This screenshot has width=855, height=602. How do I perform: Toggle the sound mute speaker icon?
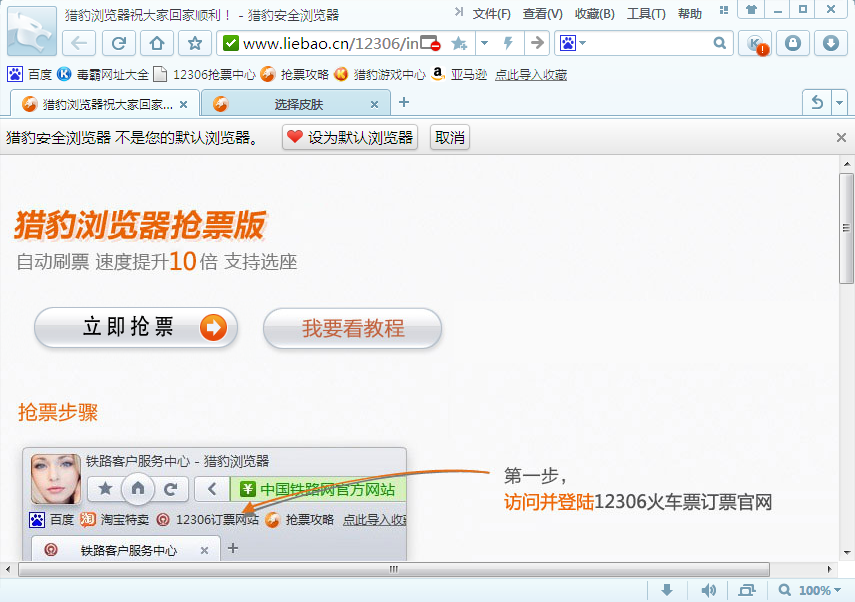point(709,590)
